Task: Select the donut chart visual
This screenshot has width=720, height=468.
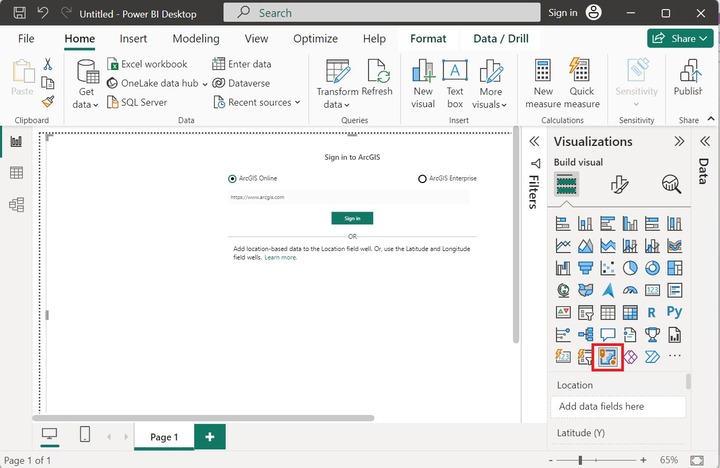Action: [652, 268]
